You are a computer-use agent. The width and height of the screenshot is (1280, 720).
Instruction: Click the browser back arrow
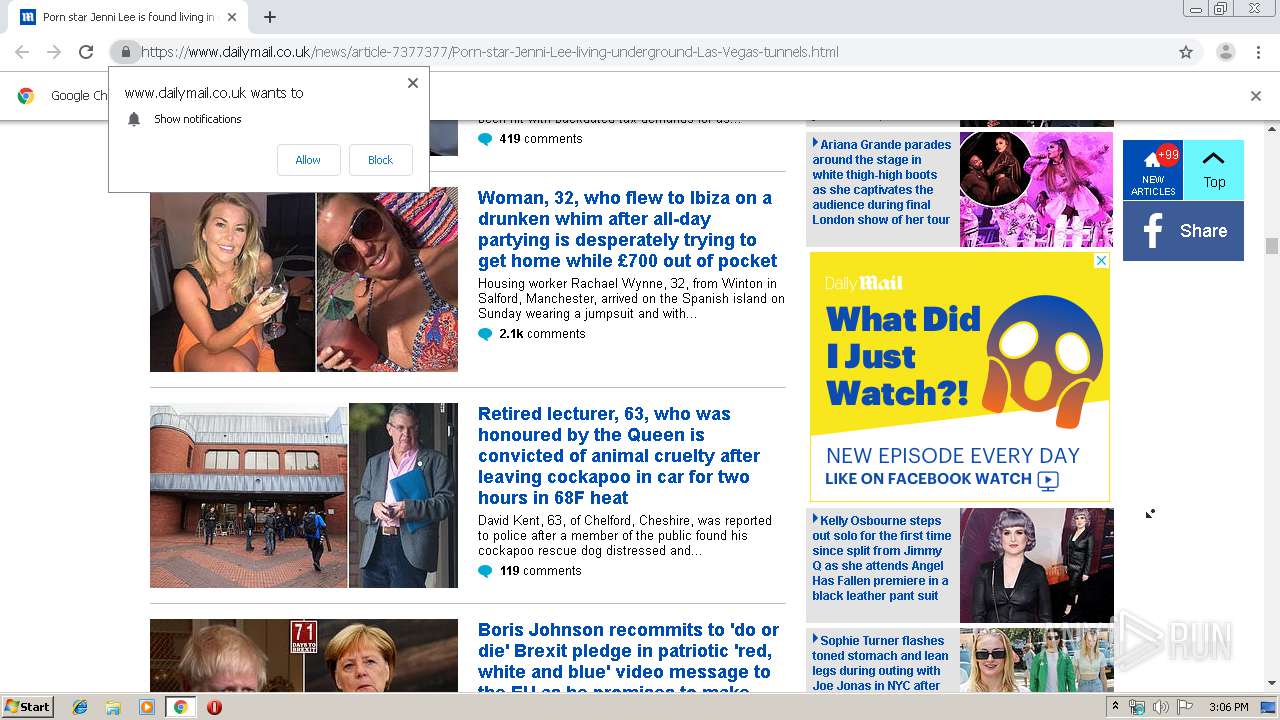(22, 52)
